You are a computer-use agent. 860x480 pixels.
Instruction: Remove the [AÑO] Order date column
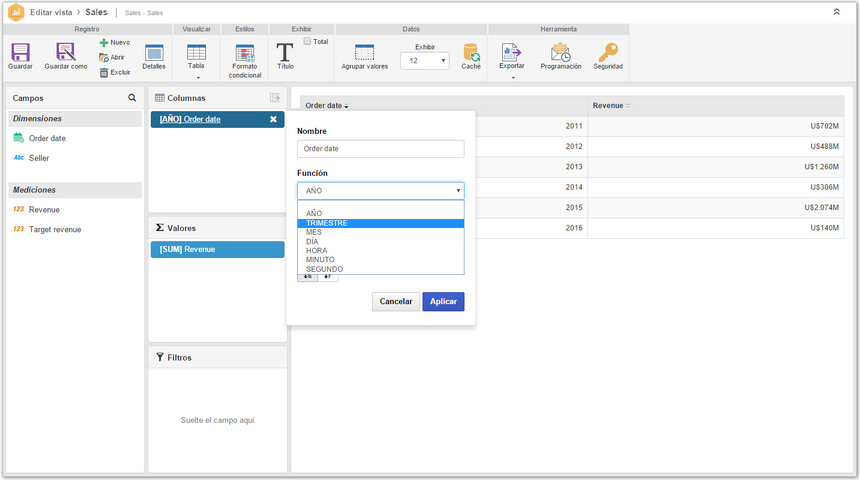[x=273, y=119]
